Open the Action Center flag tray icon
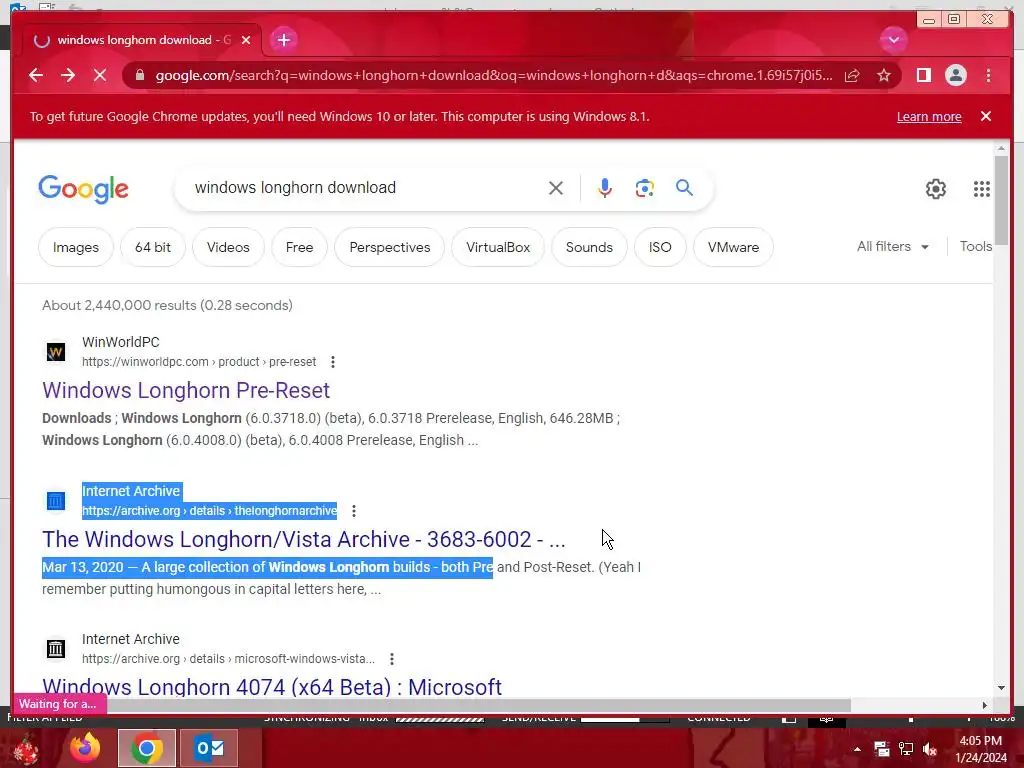The height and width of the screenshot is (768, 1024). [882, 749]
